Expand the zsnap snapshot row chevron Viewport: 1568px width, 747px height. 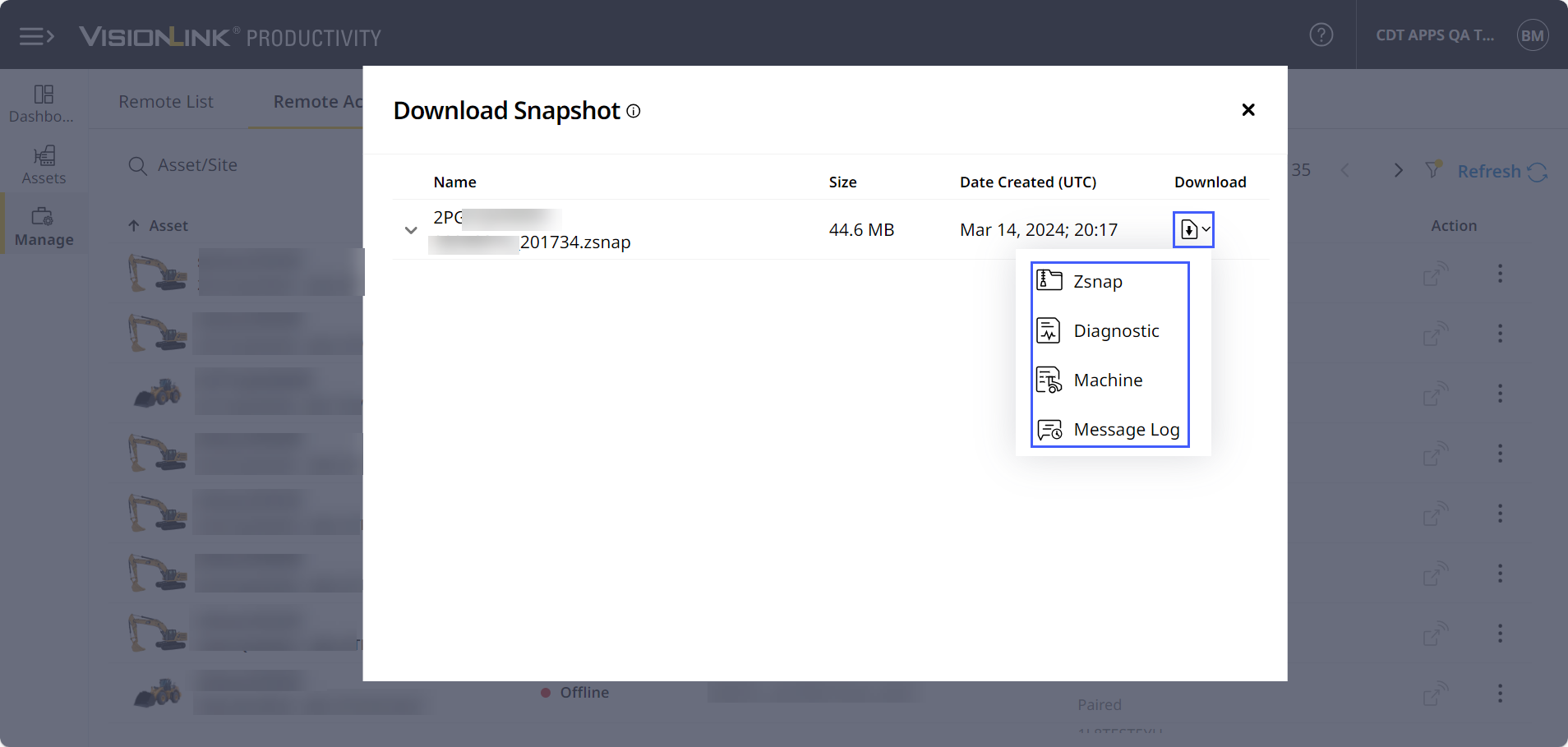coord(411,230)
